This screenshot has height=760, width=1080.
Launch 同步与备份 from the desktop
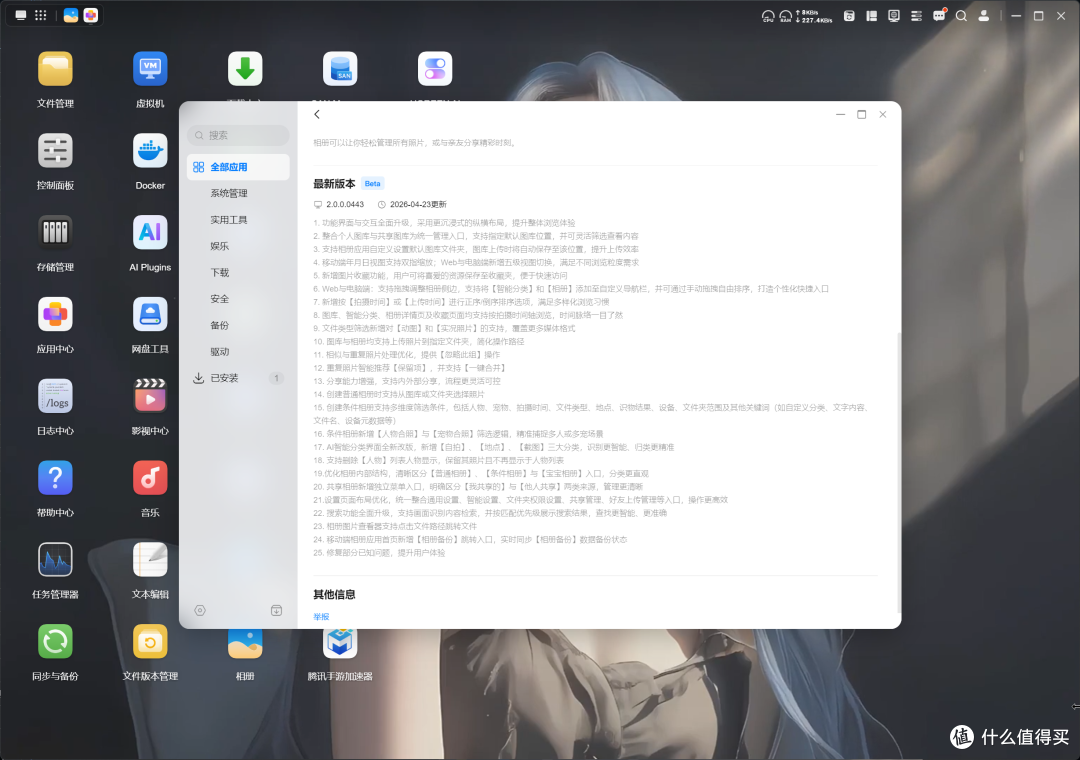coord(55,641)
